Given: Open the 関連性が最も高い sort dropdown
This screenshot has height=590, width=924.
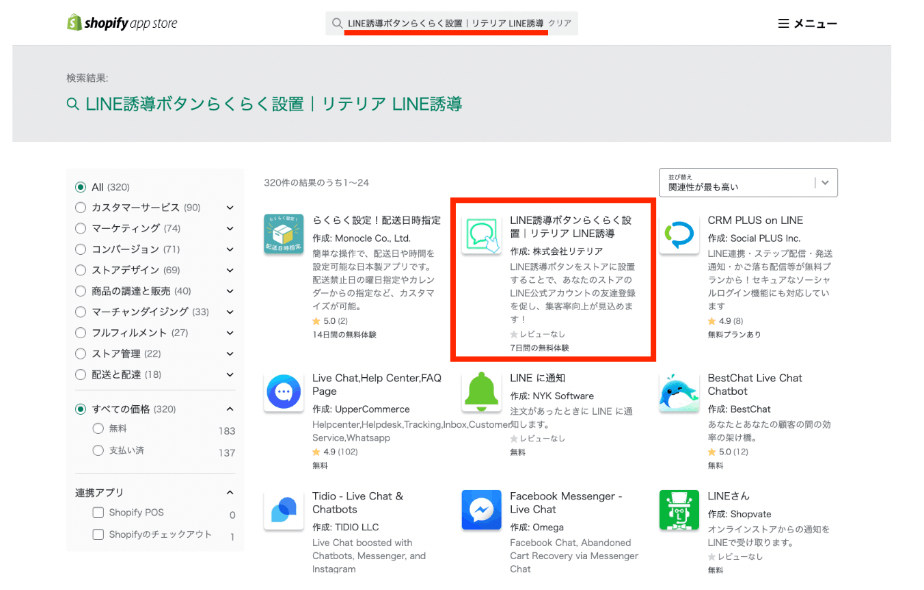Looking at the screenshot, I should pos(748,183).
